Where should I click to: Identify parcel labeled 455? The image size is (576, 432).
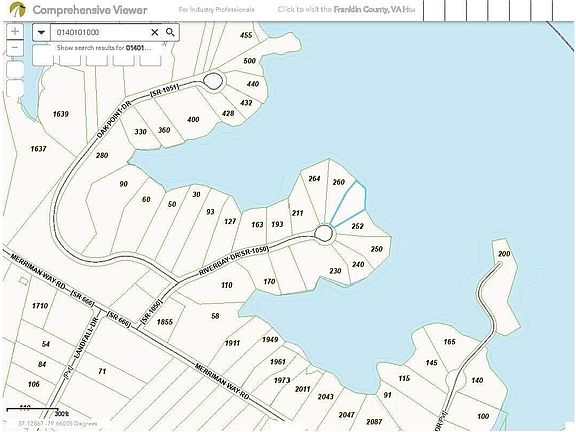[246, 35]
